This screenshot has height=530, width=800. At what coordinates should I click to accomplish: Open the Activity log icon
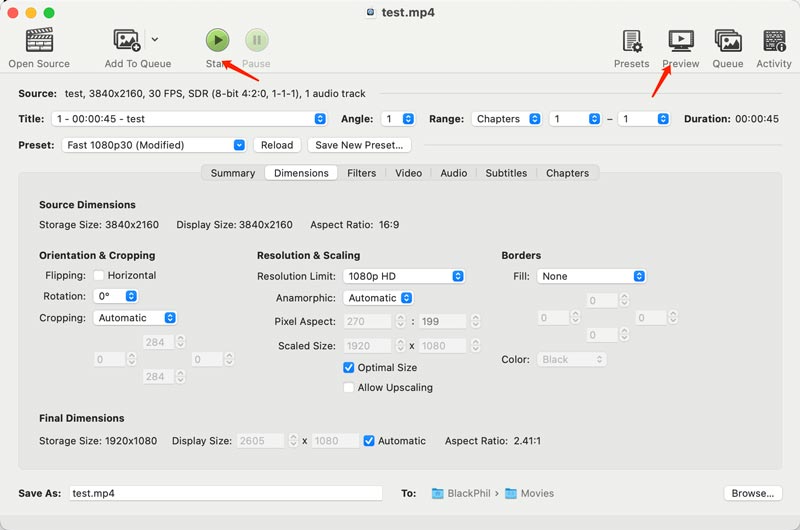click(774, 41)
